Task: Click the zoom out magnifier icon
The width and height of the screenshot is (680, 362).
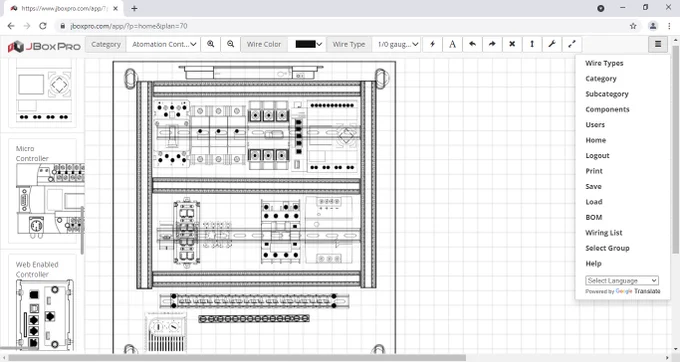Action: pyautogui.click(x=231, y=44)
